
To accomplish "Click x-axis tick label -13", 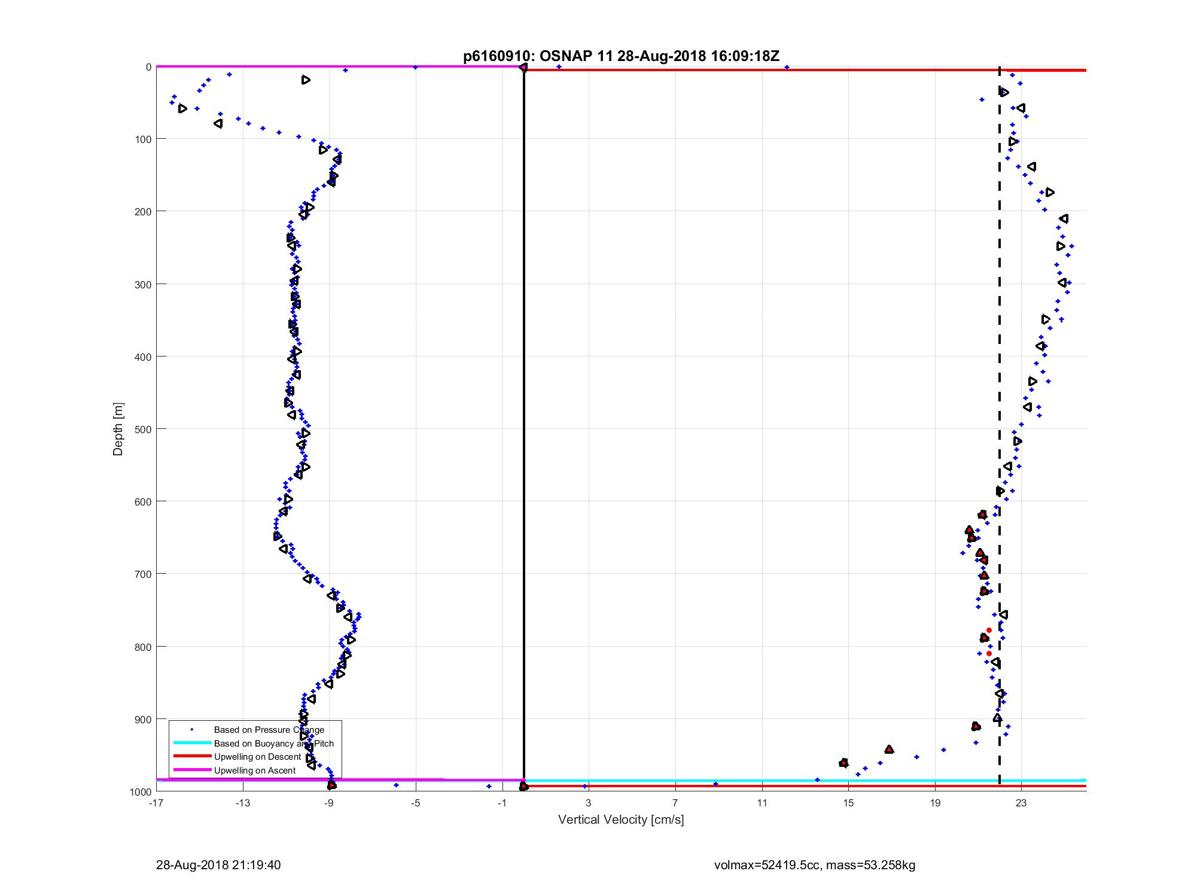I will (243, 802).
